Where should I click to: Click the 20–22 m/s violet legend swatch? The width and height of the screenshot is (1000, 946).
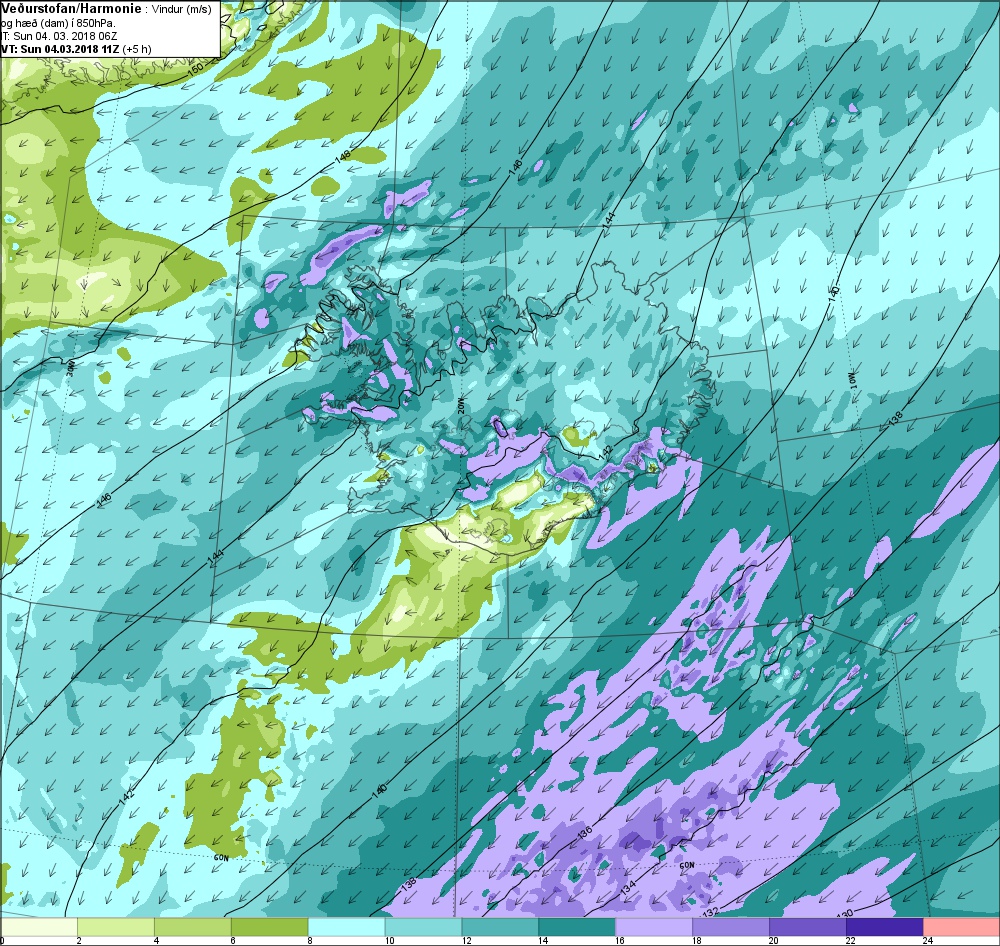tap(807, 927)
